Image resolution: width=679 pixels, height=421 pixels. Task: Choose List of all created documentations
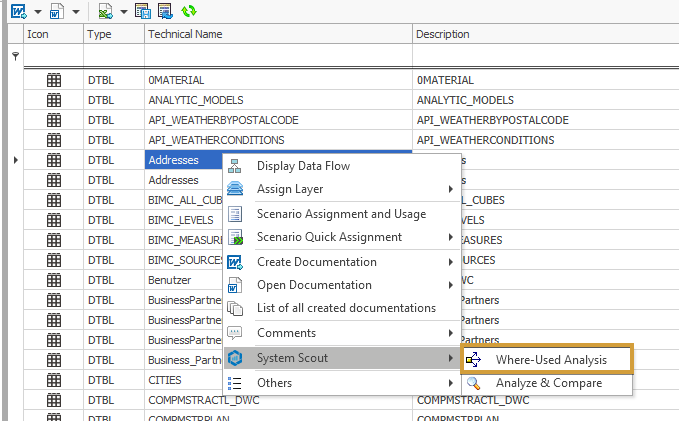coord(345,308)
